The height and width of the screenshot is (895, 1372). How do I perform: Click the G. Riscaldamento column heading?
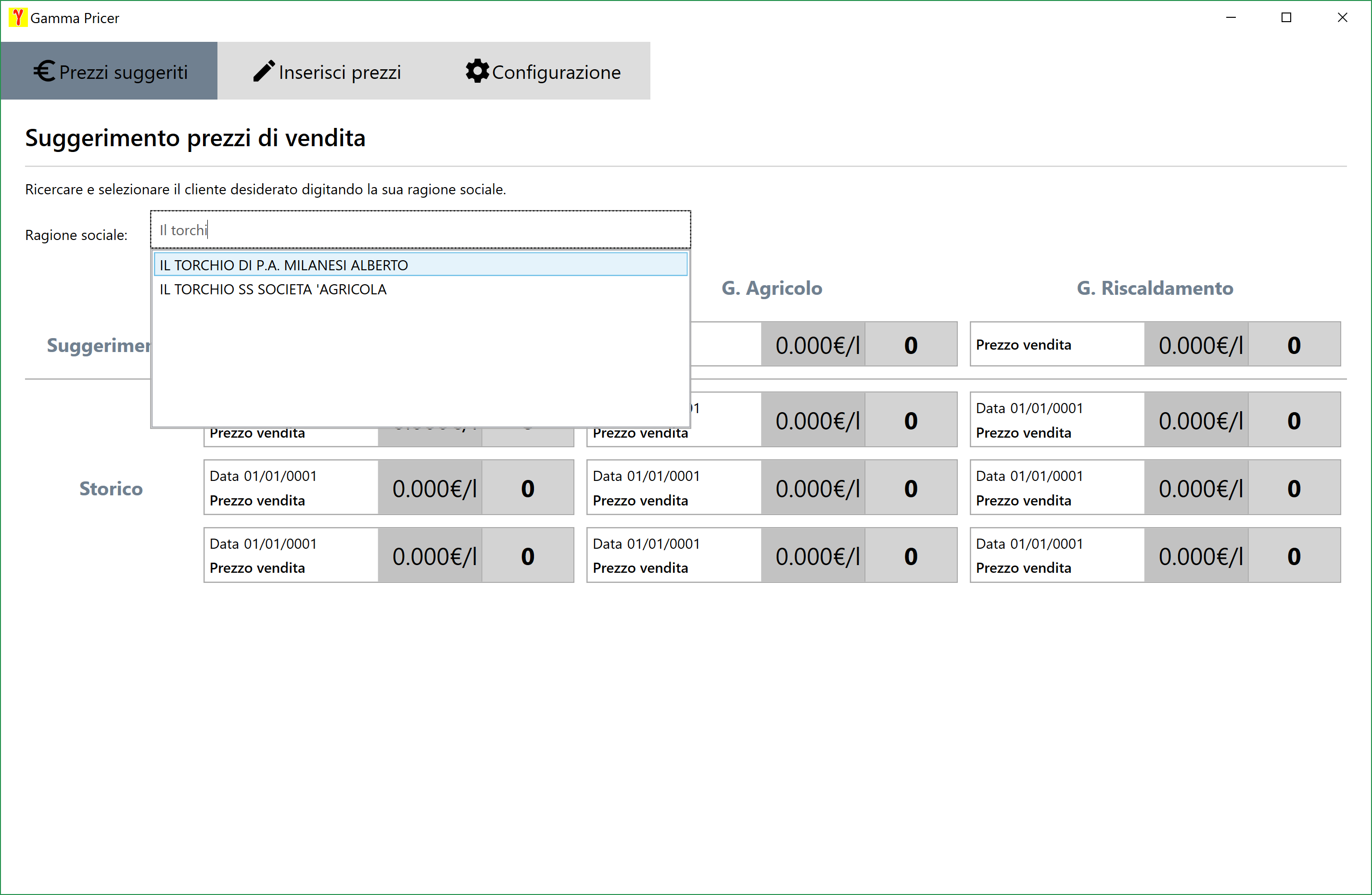(x=1155, y=288)
